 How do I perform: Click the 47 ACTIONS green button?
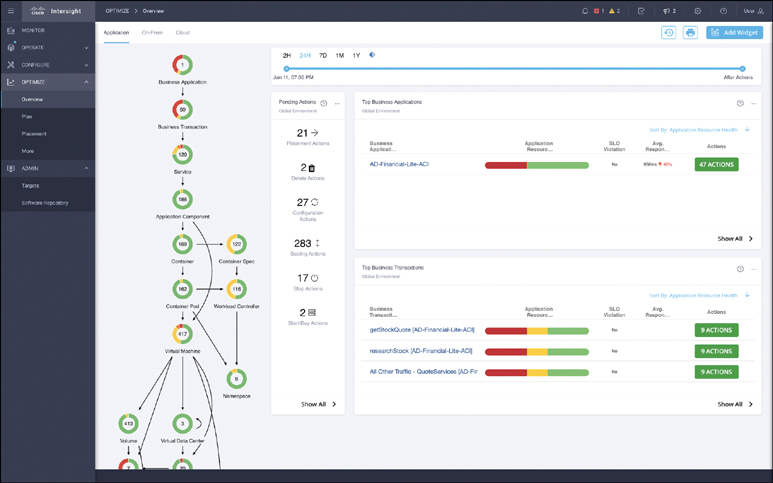[x=716, y=164]
